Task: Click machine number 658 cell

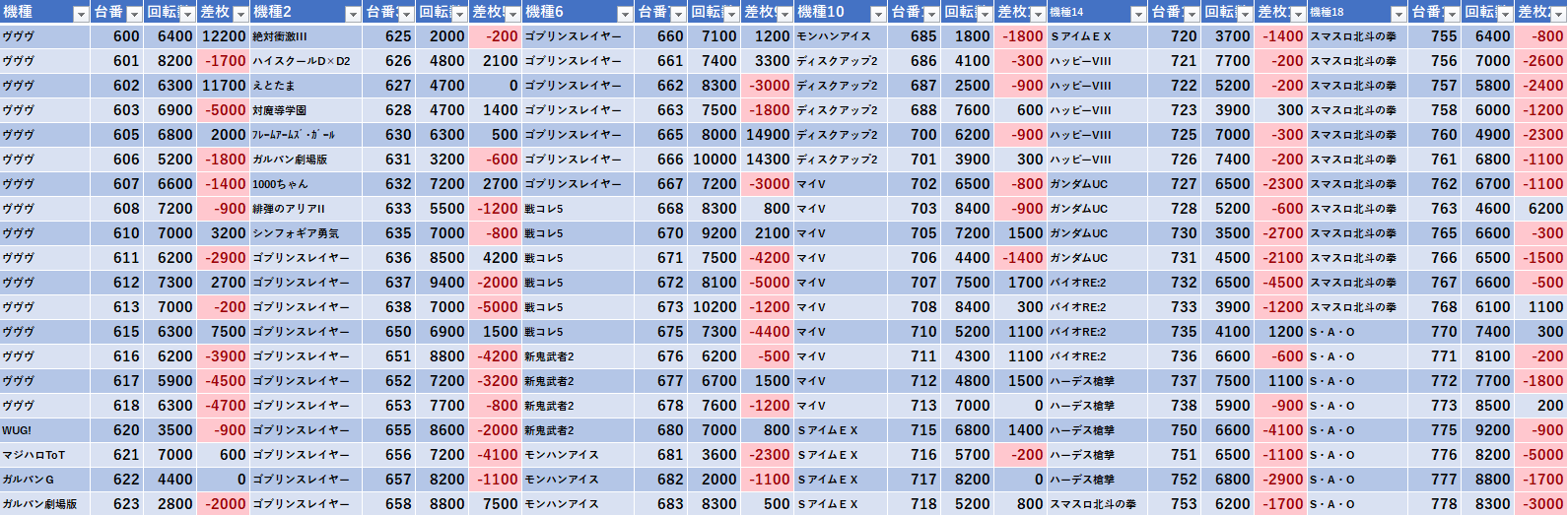Action: click(x=389, y=504)
